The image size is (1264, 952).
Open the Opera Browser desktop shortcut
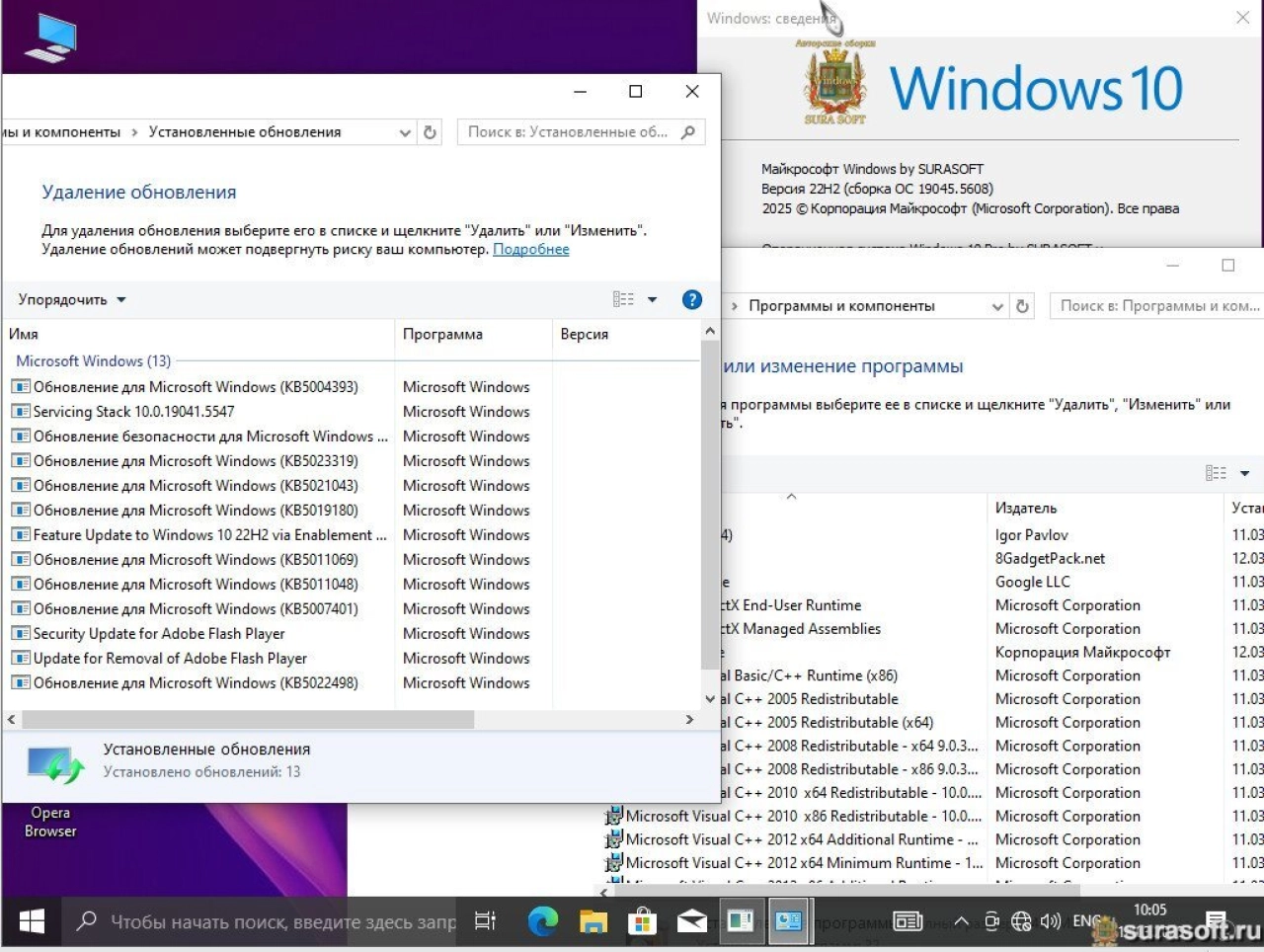click(x=50, y=822)
